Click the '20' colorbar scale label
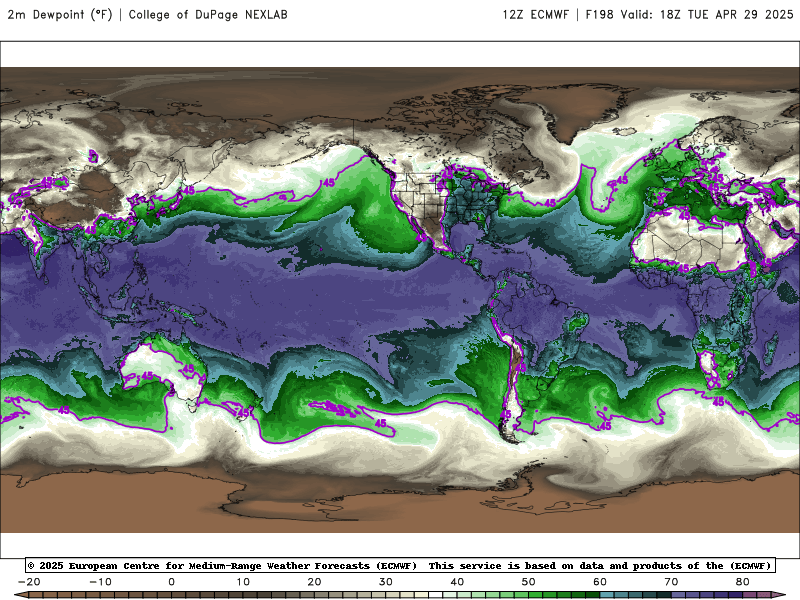800x600 pixels. pos(314,582)
